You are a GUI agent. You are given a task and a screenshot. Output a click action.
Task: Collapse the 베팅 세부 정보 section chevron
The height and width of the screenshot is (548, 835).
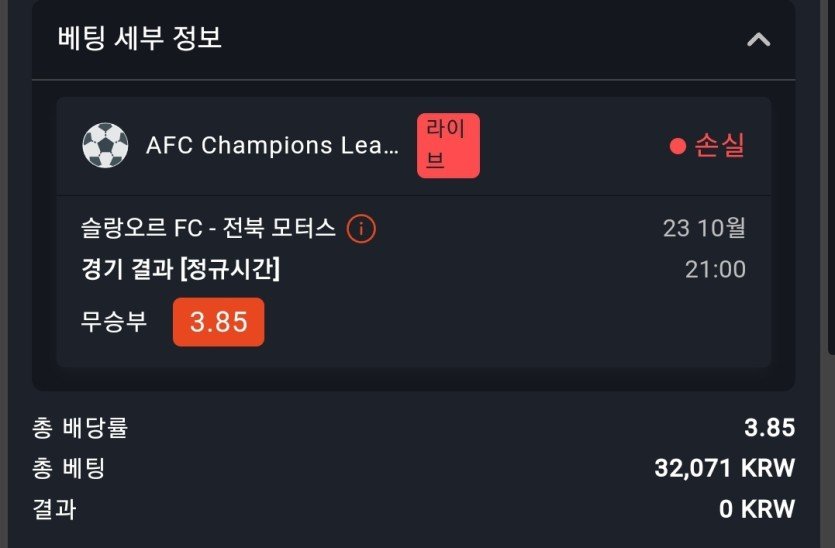tap(759, 40)
